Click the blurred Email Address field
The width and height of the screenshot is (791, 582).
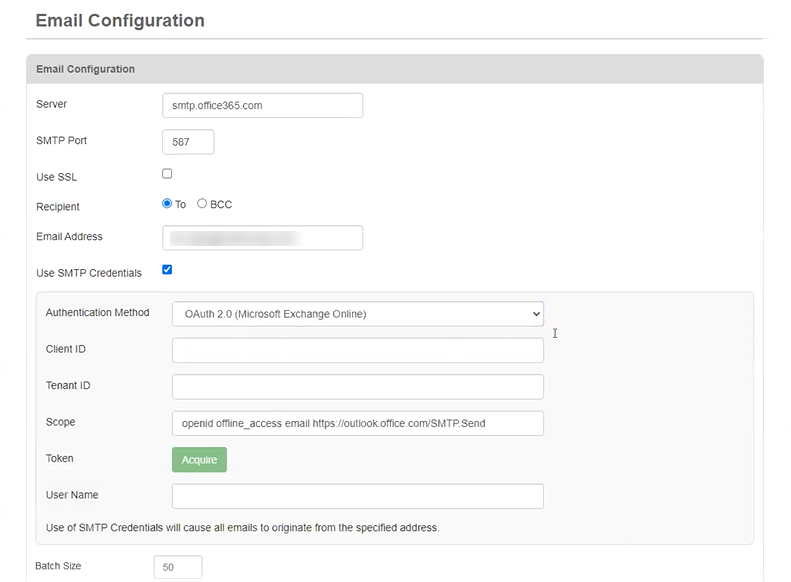(262, 238)
